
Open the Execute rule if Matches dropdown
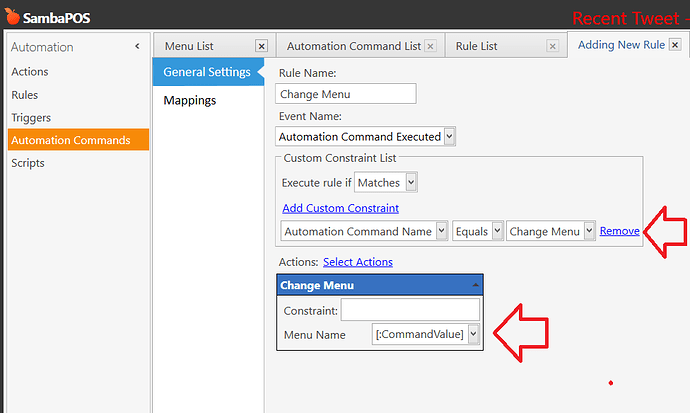point(411,182)
